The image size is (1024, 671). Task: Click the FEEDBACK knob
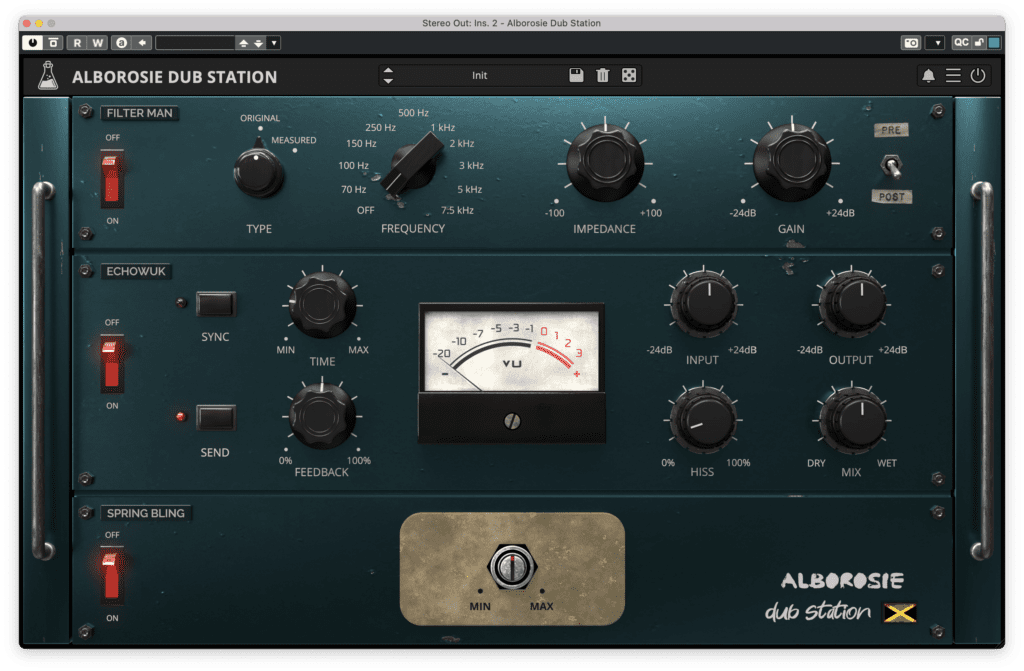point(322,416)
